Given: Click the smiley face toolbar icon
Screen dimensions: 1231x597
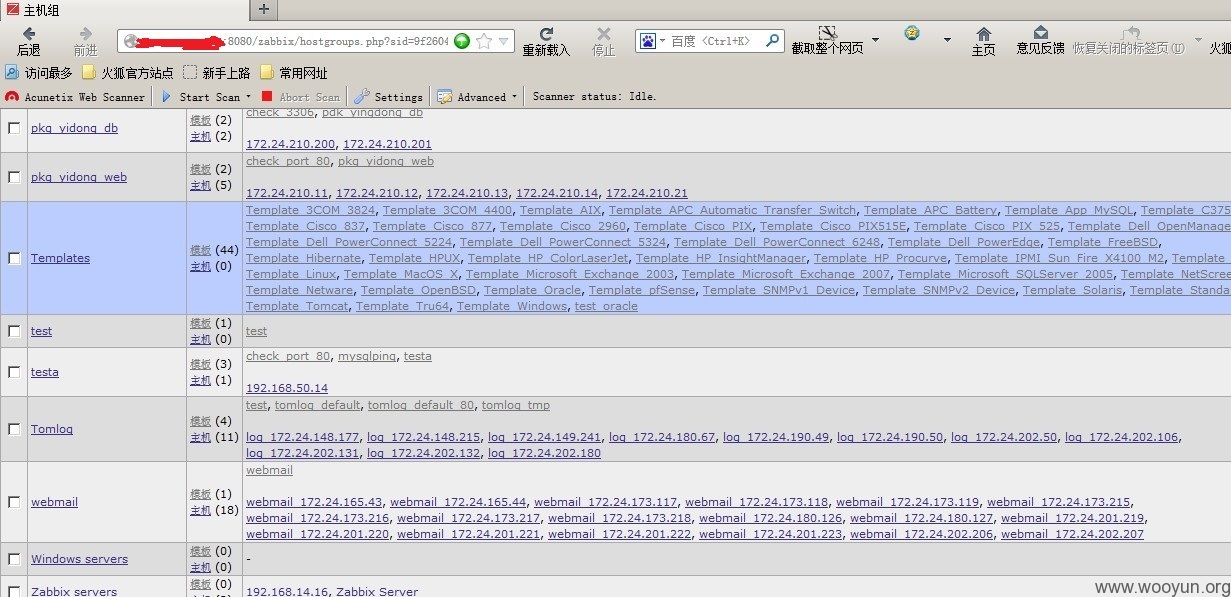Looking at the screenshot, I should [912, 34].
